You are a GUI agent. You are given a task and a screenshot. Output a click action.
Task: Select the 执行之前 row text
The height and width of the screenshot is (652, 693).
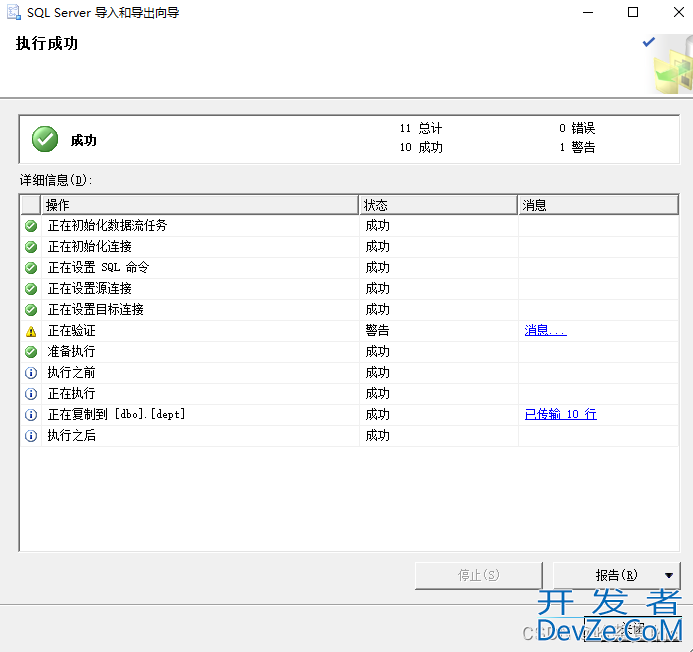coord(72,372)
